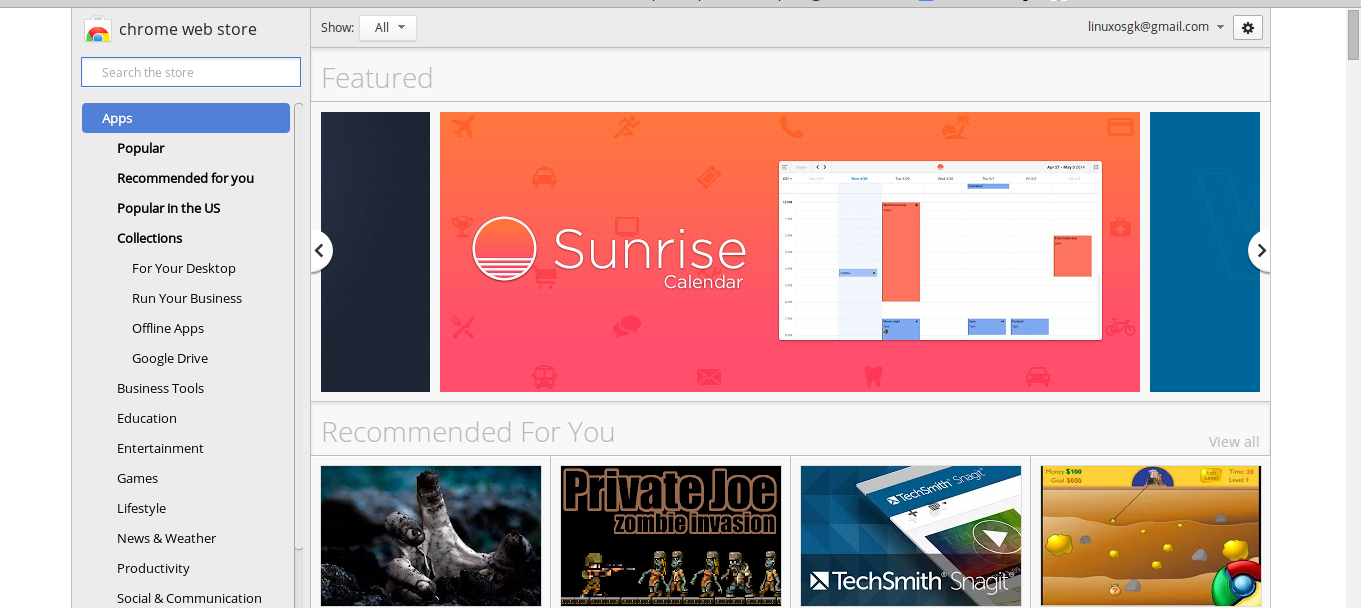Click the dark blue previous featured panel
Viewport: 1361px width, 608px height.
375,252
